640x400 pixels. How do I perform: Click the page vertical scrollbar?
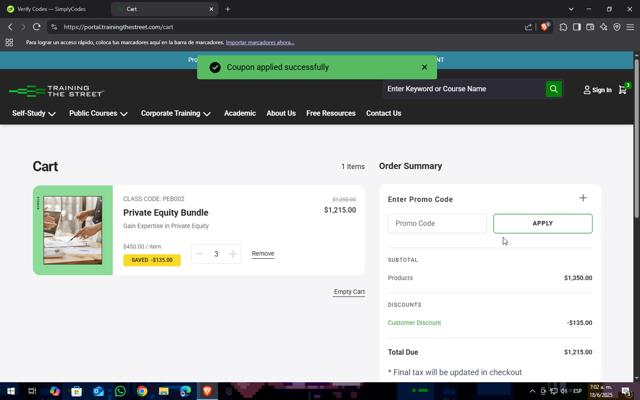click(636, 139)
